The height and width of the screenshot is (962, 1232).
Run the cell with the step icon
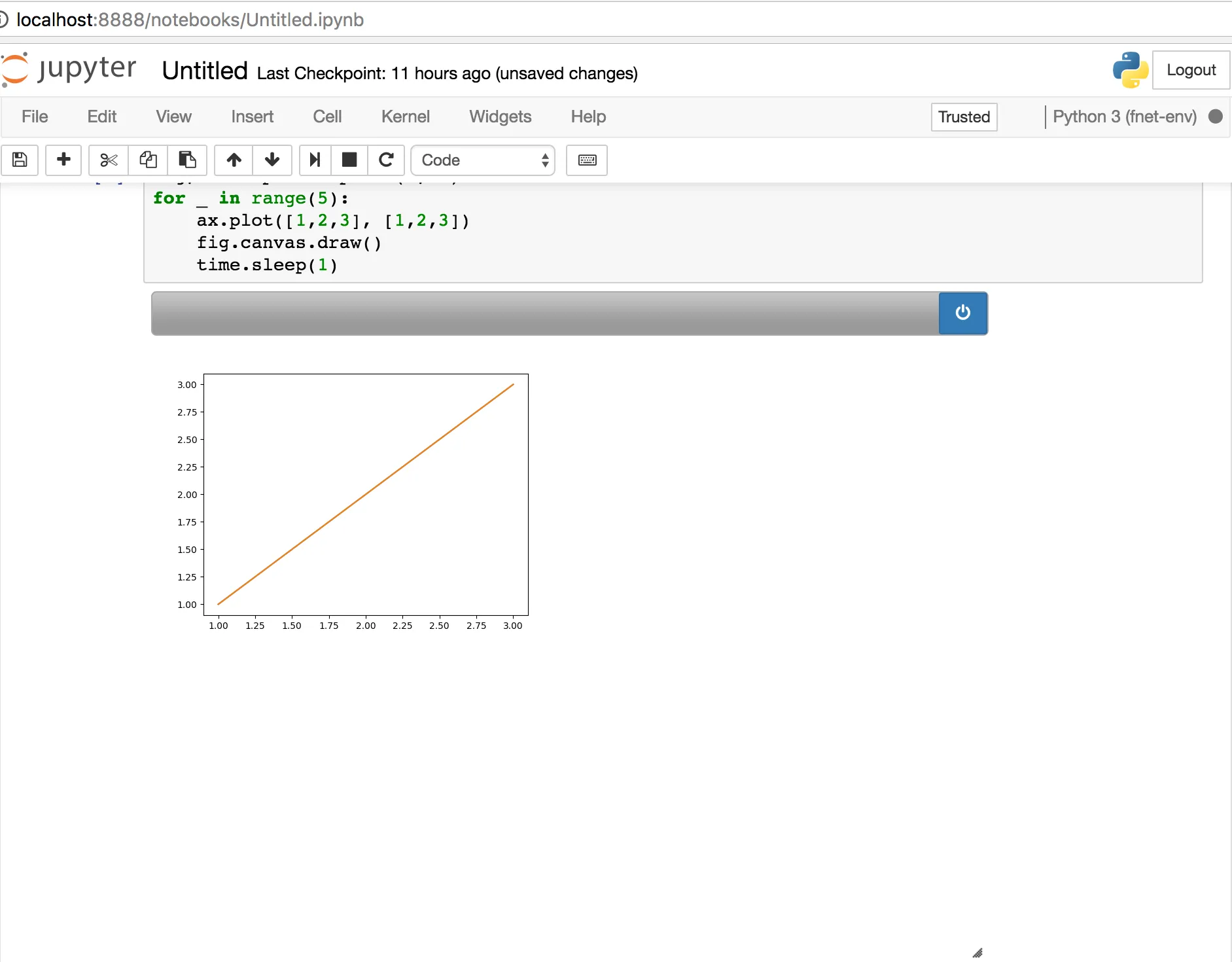[315, 160]
